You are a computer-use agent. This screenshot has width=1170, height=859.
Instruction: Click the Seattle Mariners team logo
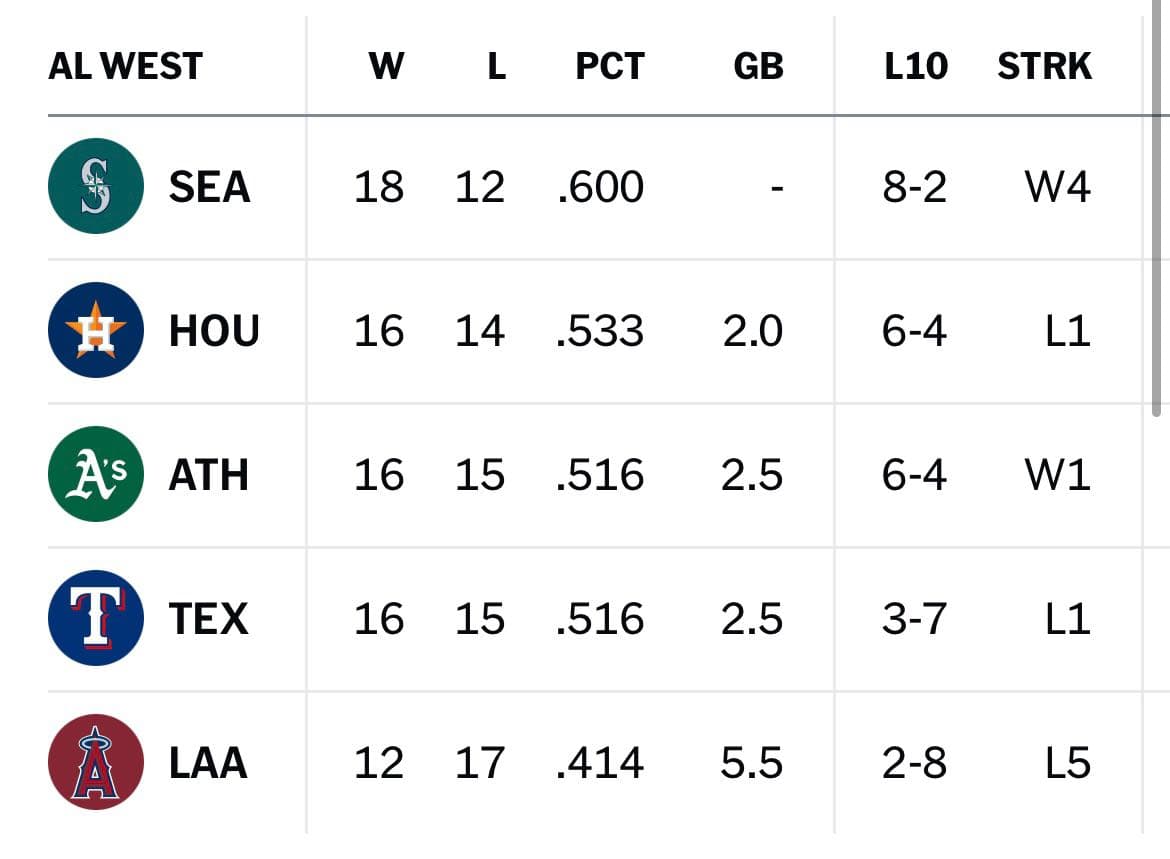point(96,187)
